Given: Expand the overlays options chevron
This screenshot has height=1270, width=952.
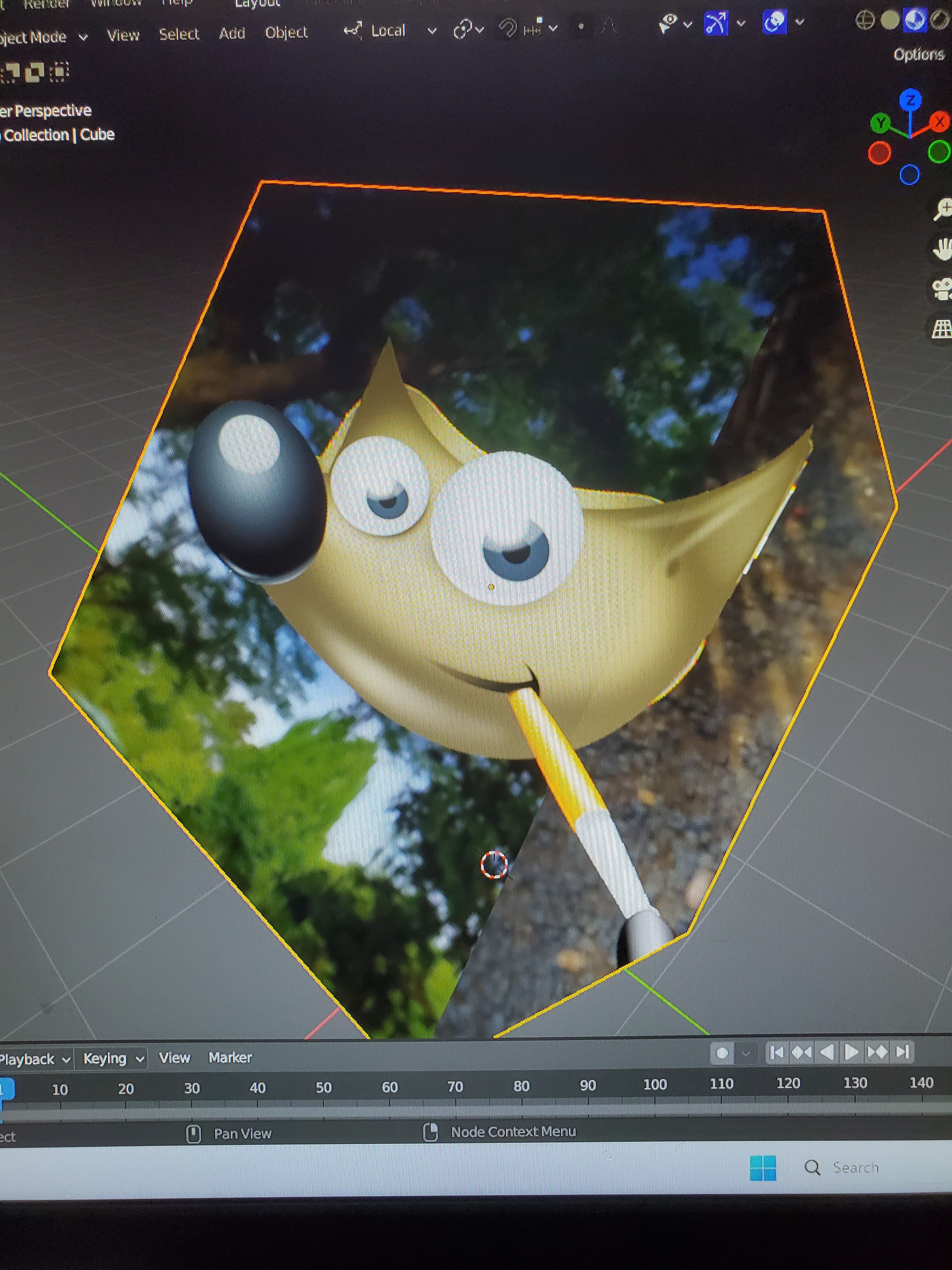Looking at the screenshot, I should [799, 22].
